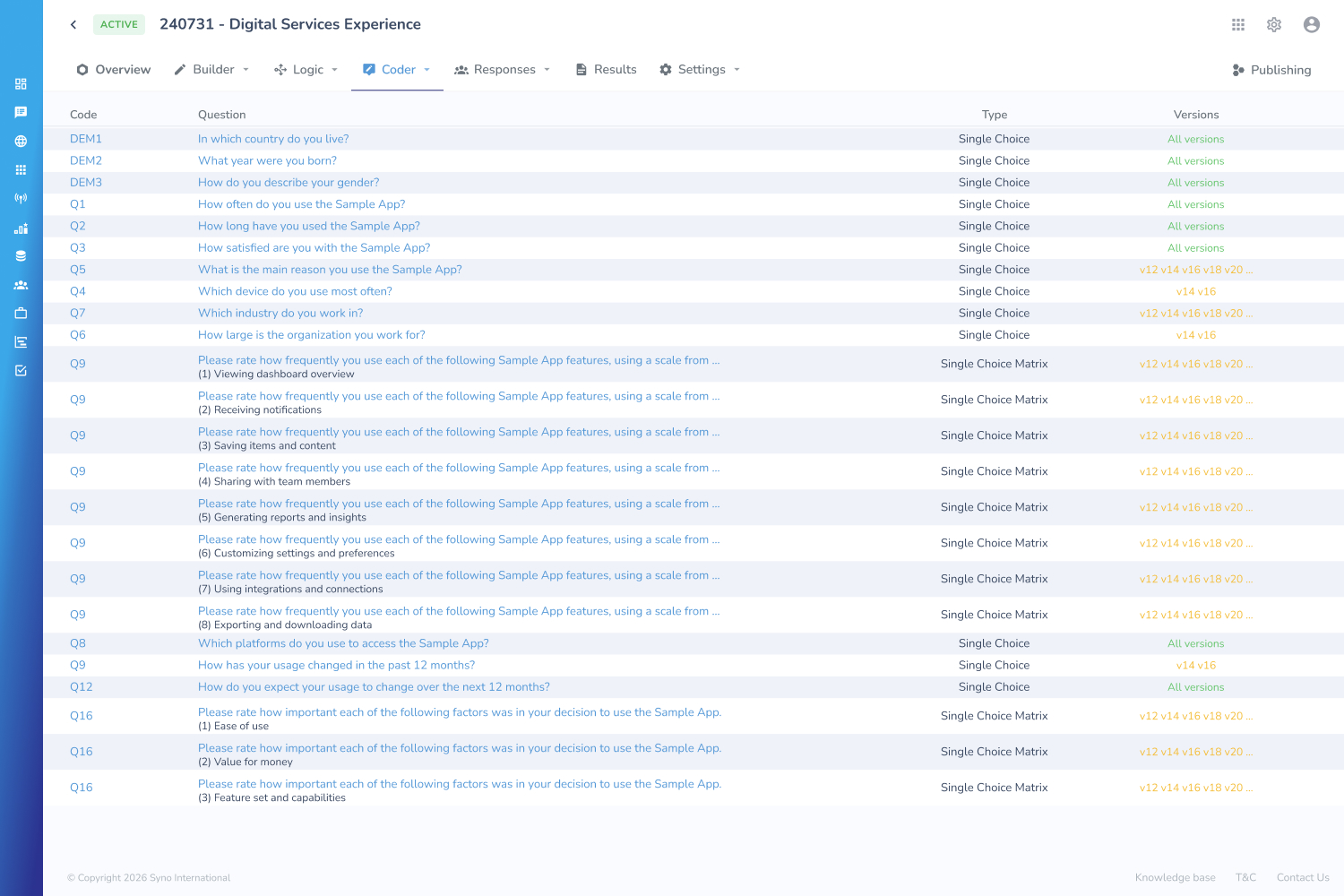Click the checkbox task icon in sidebar
The height and width of the screenshot is (896, 1344).
(21, 371)
